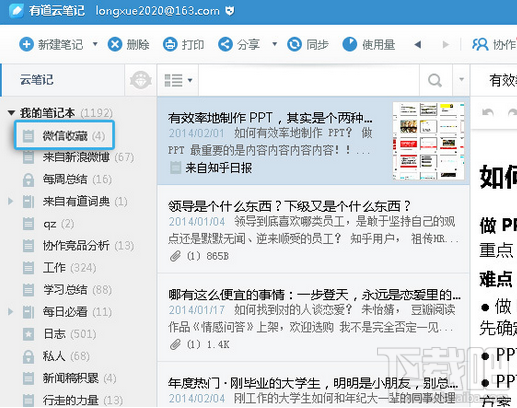Image resolution: width=517 pixels, height=408 pixels.
Task: Click the Sync (同步) toolbar button
Action: 308,44
